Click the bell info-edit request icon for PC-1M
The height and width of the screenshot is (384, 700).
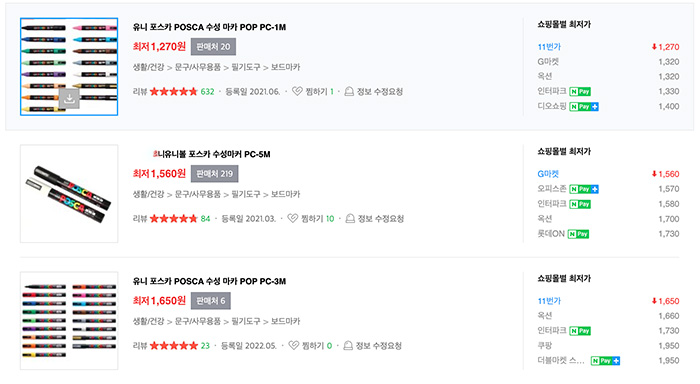click(x=349, y=92)
